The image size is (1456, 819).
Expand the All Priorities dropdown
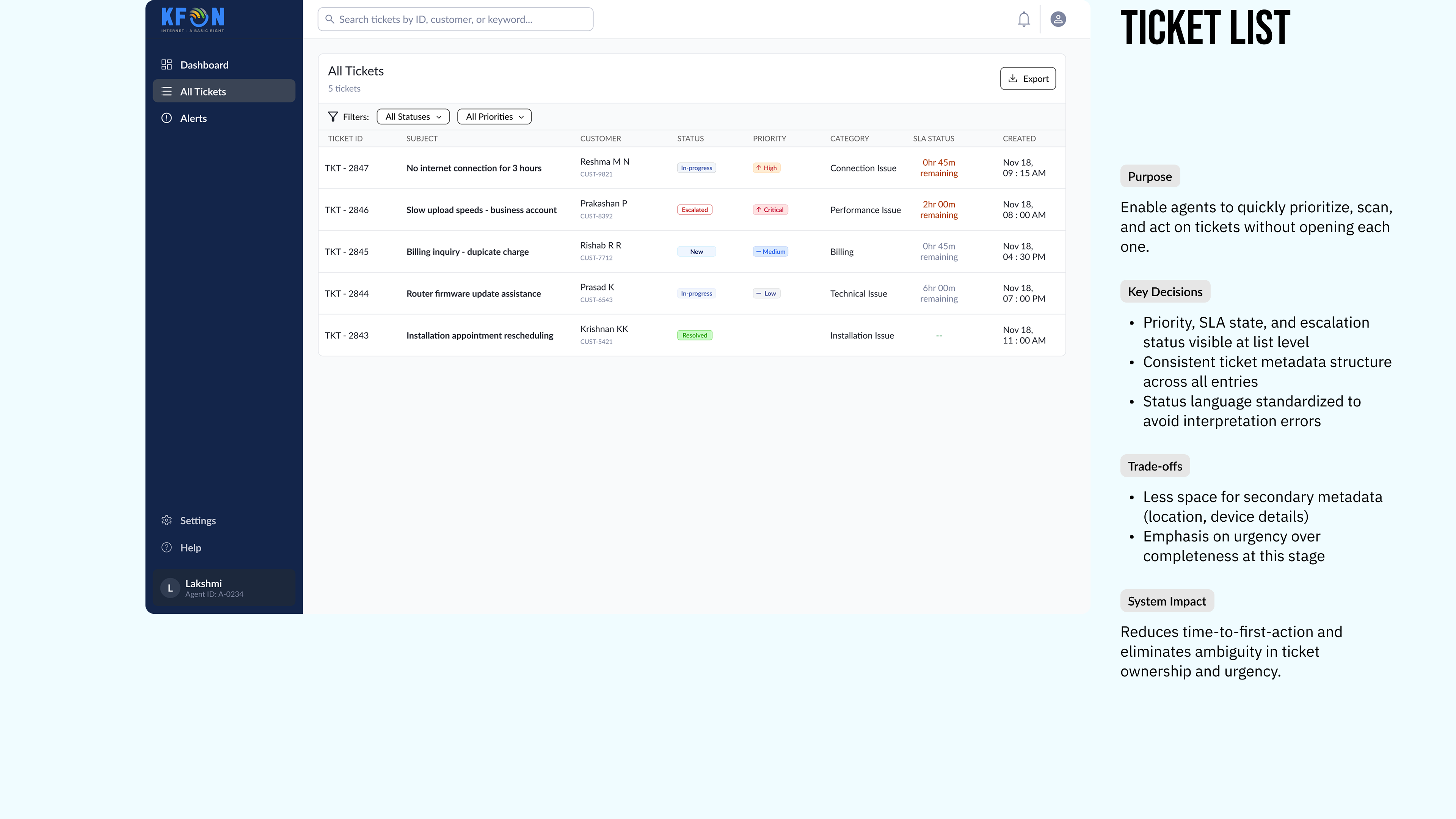(494, 116)
